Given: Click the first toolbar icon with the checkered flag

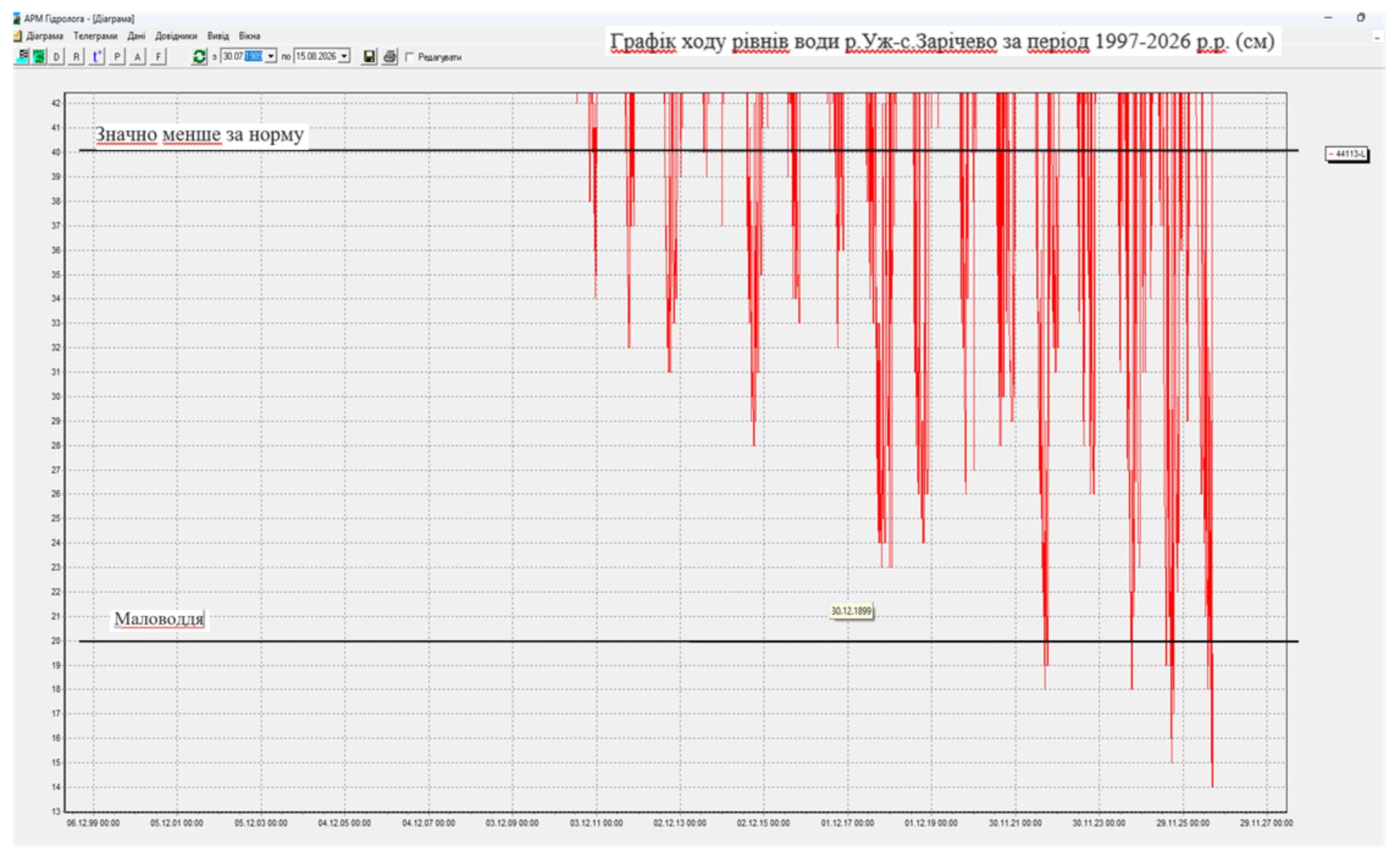Looking at the screenshot, I should coord(22,56).
